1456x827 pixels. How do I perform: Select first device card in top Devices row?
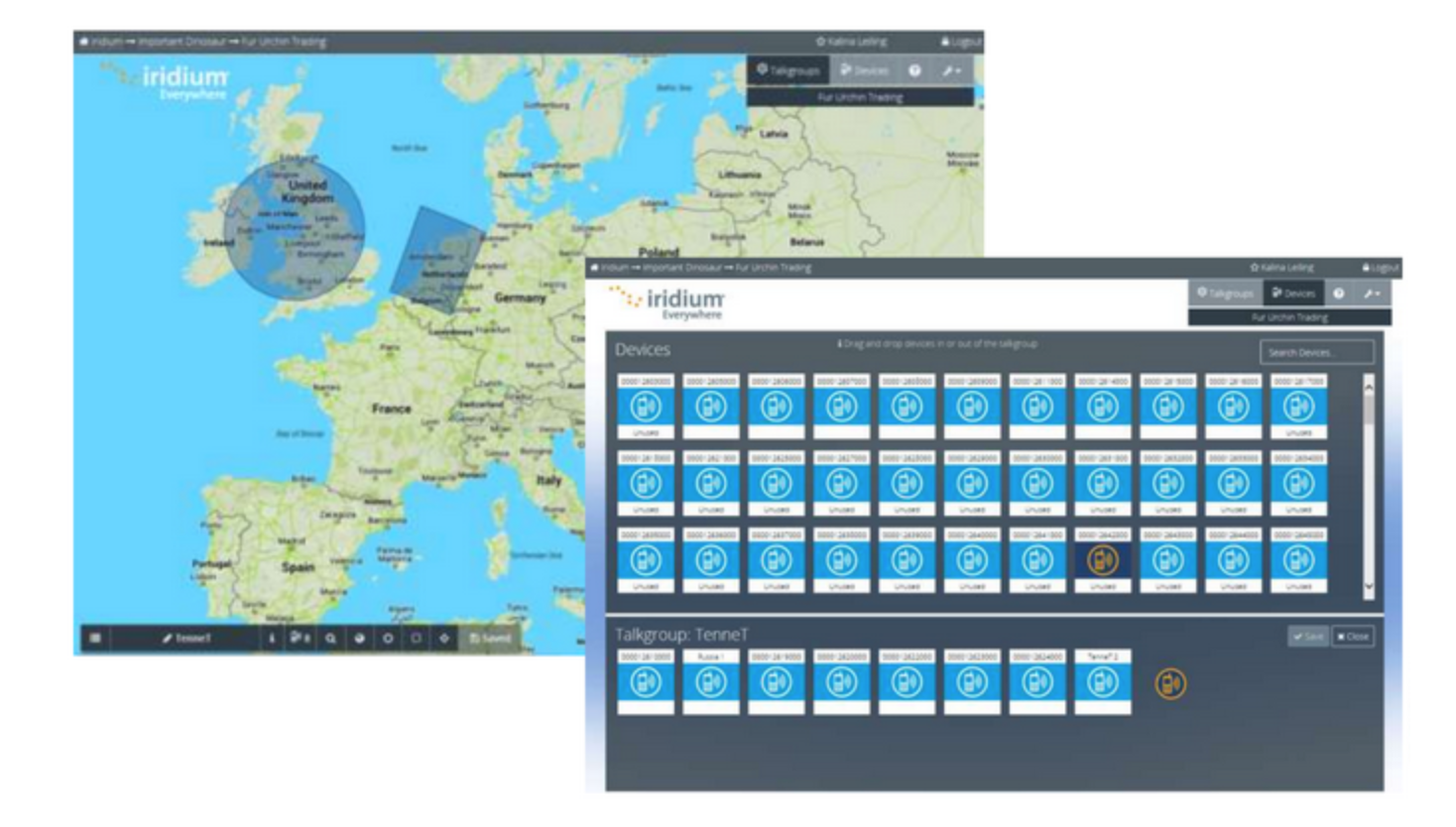point(646,407)
